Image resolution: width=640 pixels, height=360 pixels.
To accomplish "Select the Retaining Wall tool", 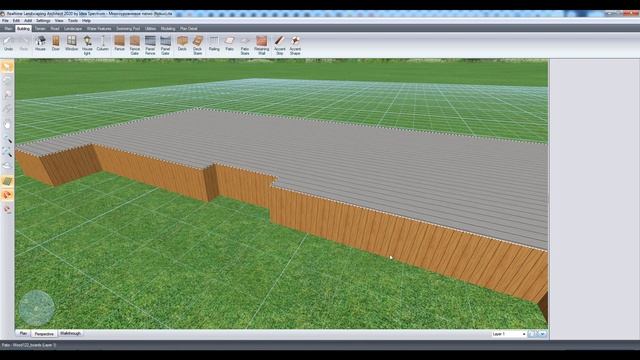I will click(262, 45).
